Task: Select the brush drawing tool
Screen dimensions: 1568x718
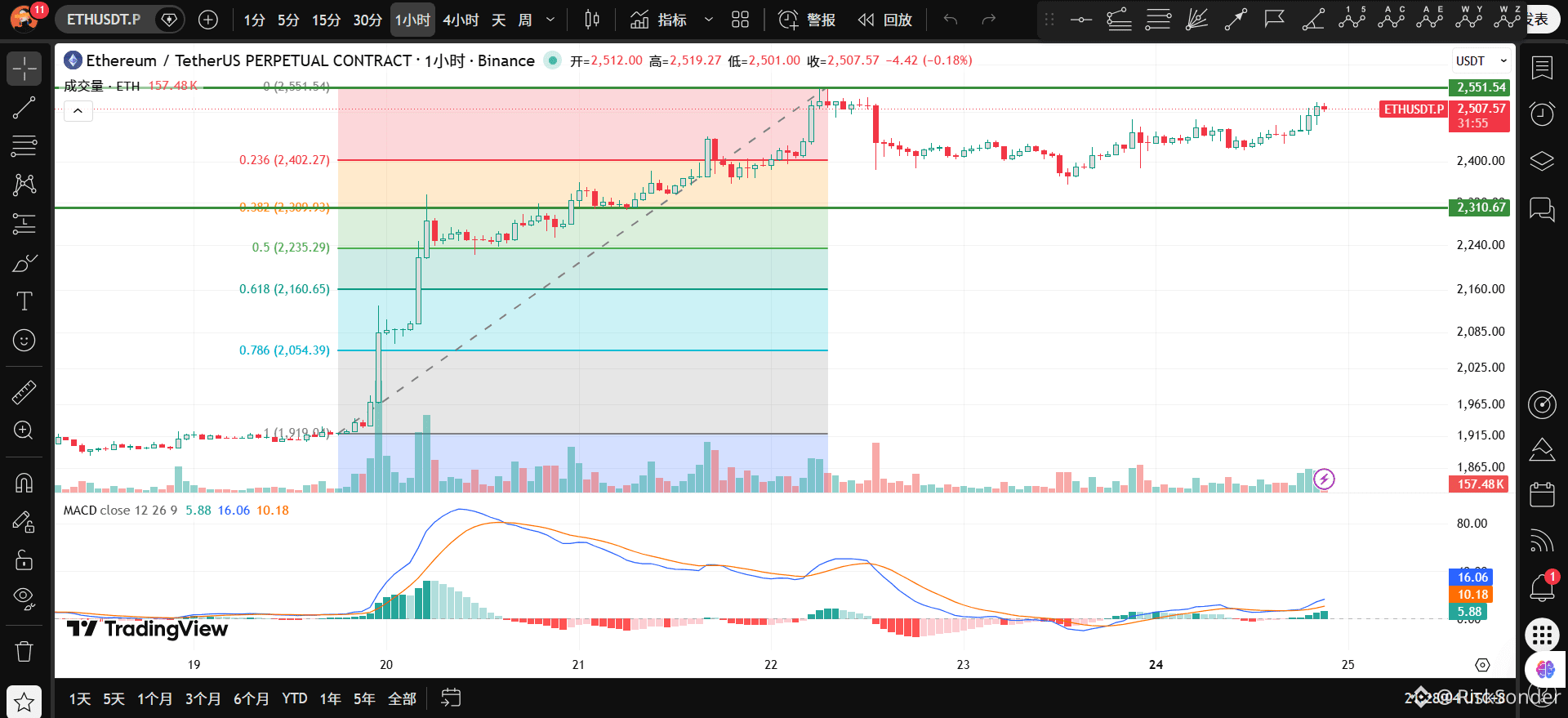Action: pos(24,263)
